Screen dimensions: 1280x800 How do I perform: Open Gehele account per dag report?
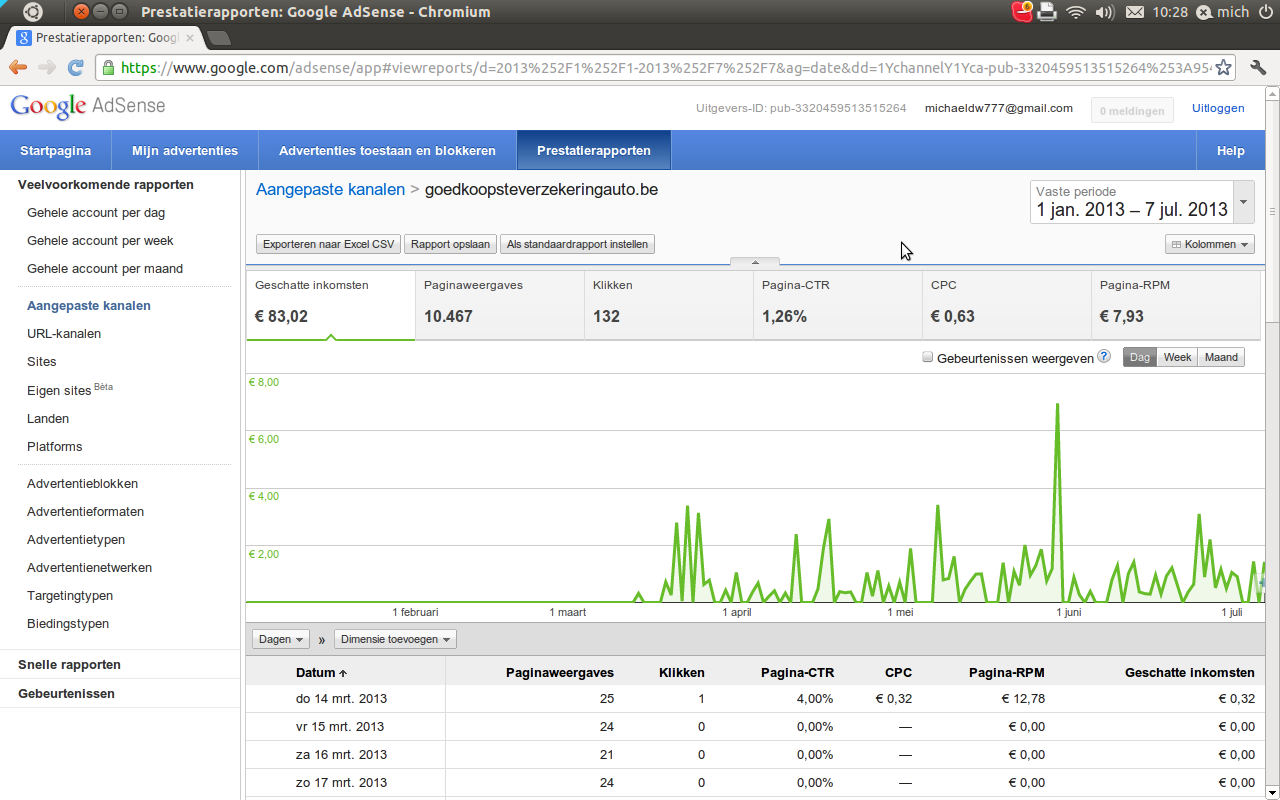pyautogui.click(x=96, y=213)
